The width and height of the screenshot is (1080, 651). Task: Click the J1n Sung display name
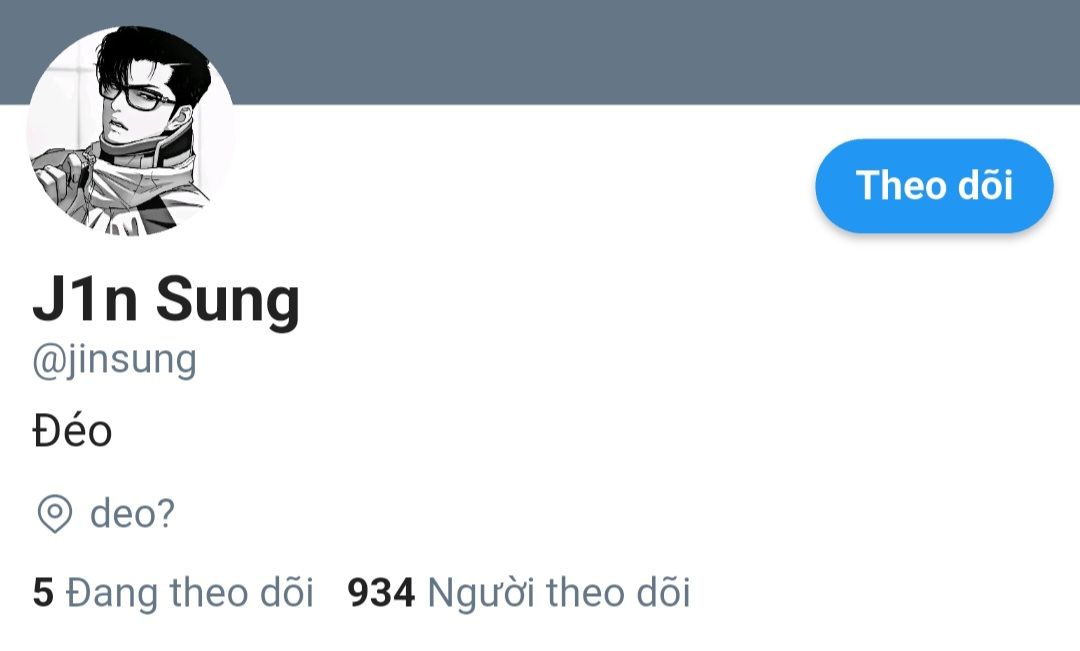coord(166,299)
